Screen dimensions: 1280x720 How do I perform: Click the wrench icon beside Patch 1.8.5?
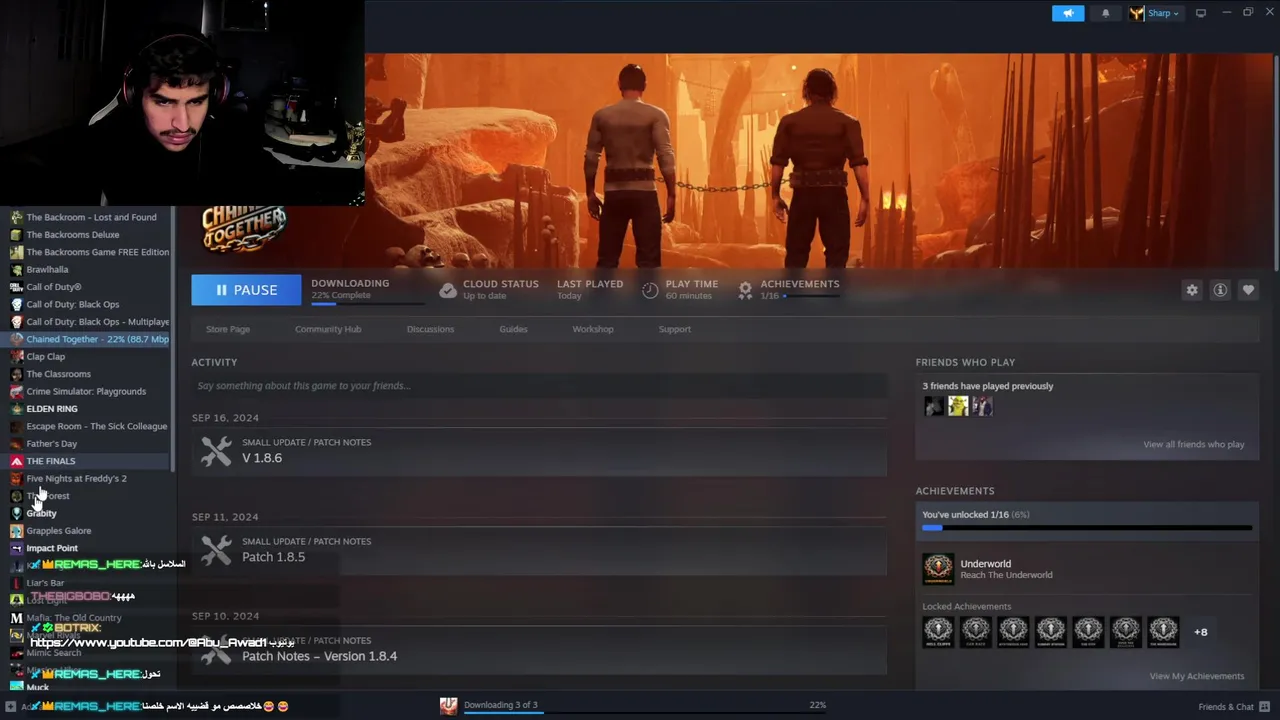click(x=215, y=550)
